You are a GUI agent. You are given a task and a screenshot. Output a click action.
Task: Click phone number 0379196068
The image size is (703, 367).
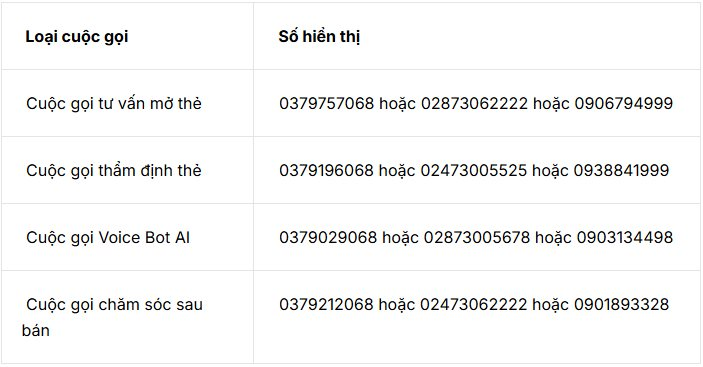click(326, 170)
